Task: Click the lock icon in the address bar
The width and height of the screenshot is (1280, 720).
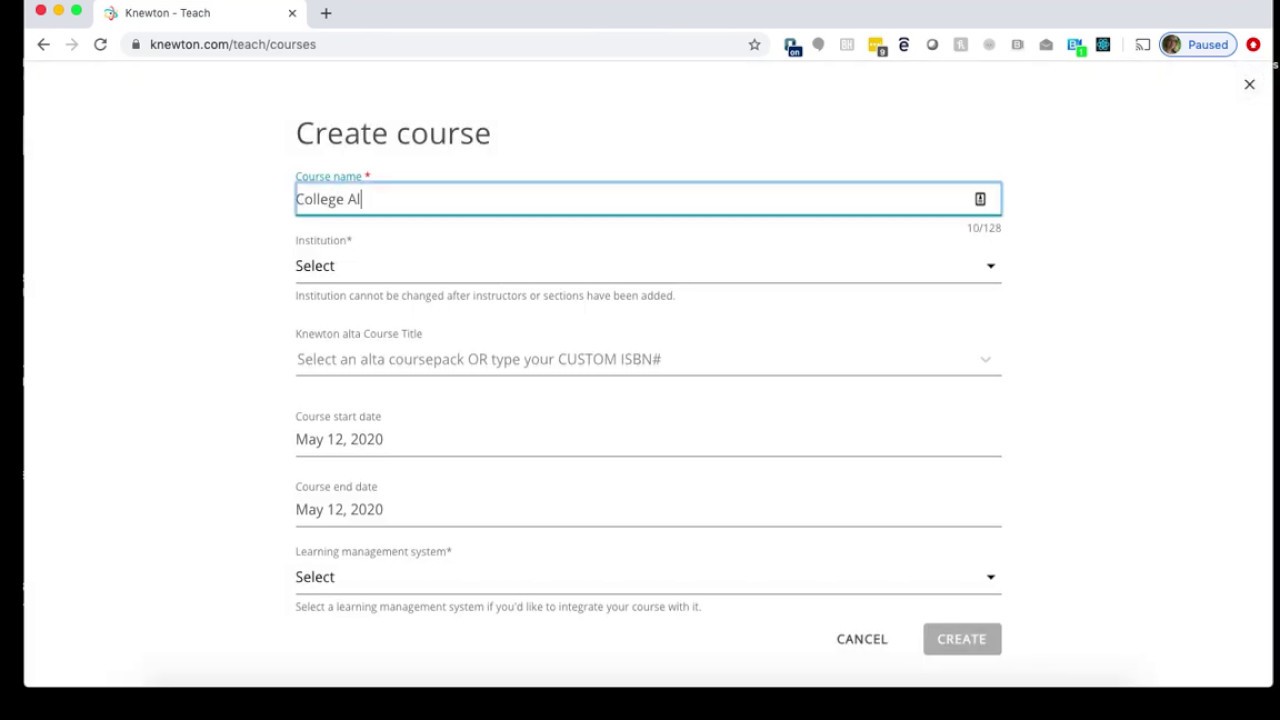Action: 136,44
